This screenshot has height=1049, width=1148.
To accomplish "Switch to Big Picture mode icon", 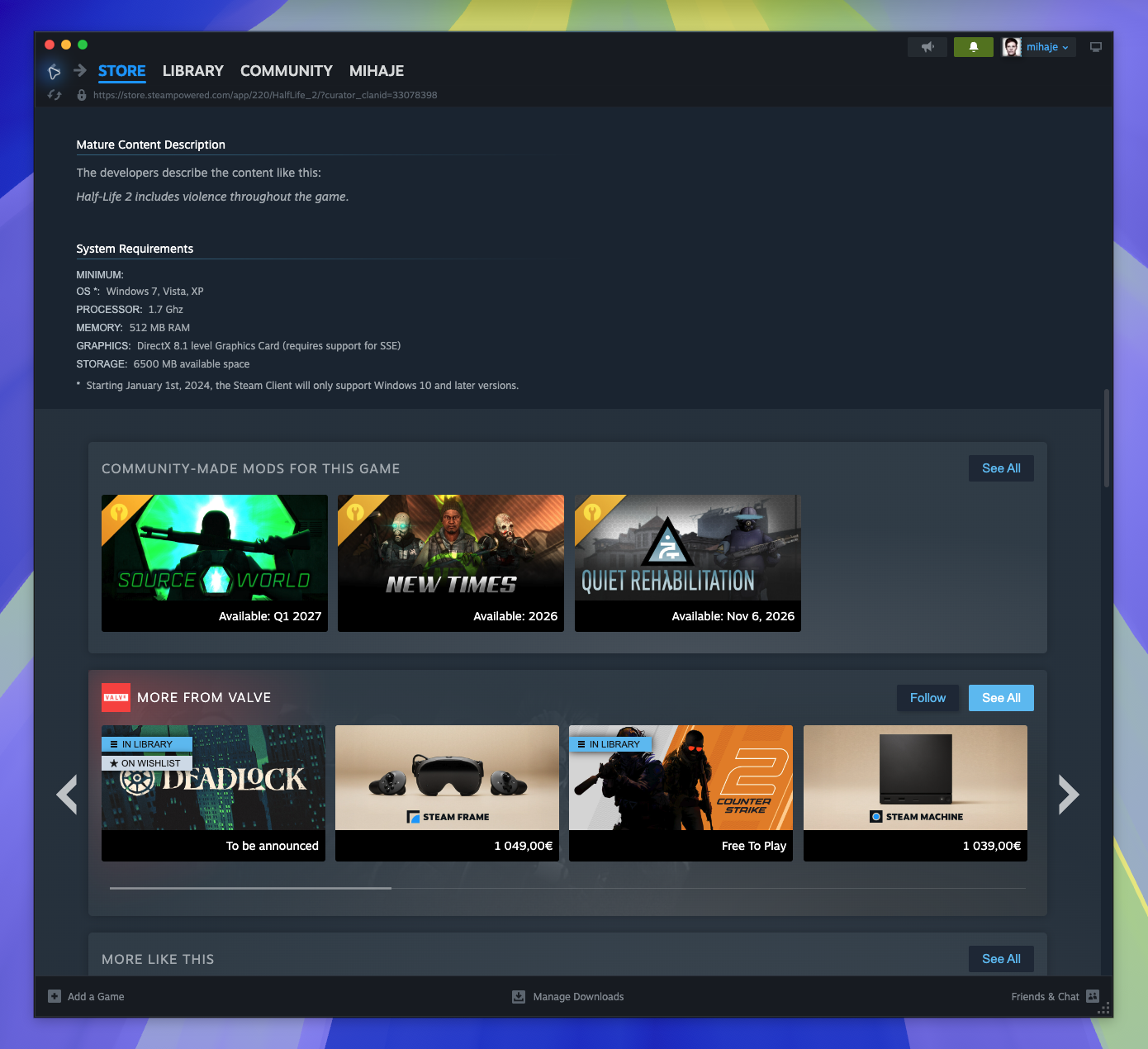I will (1096, 47).
